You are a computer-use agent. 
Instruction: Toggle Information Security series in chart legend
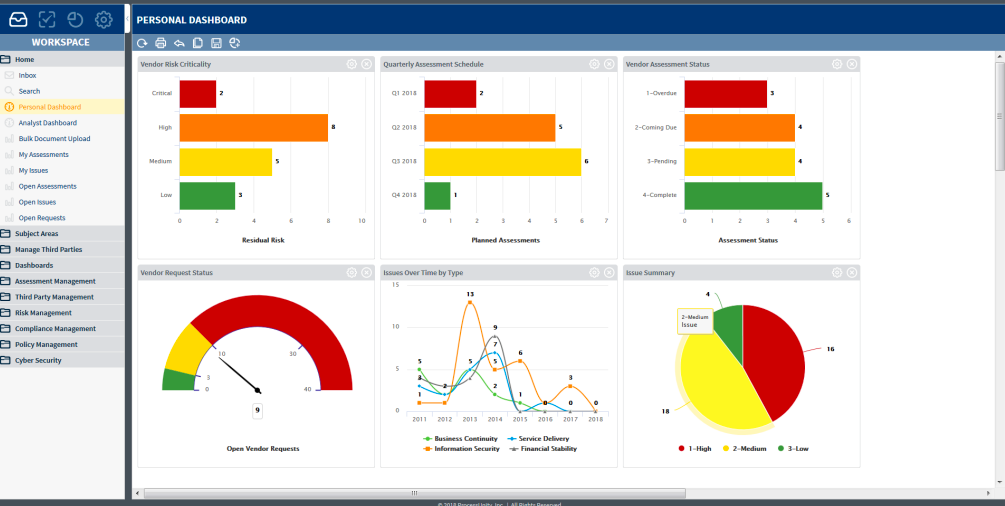pyautogui.click(x=465, y=449)
